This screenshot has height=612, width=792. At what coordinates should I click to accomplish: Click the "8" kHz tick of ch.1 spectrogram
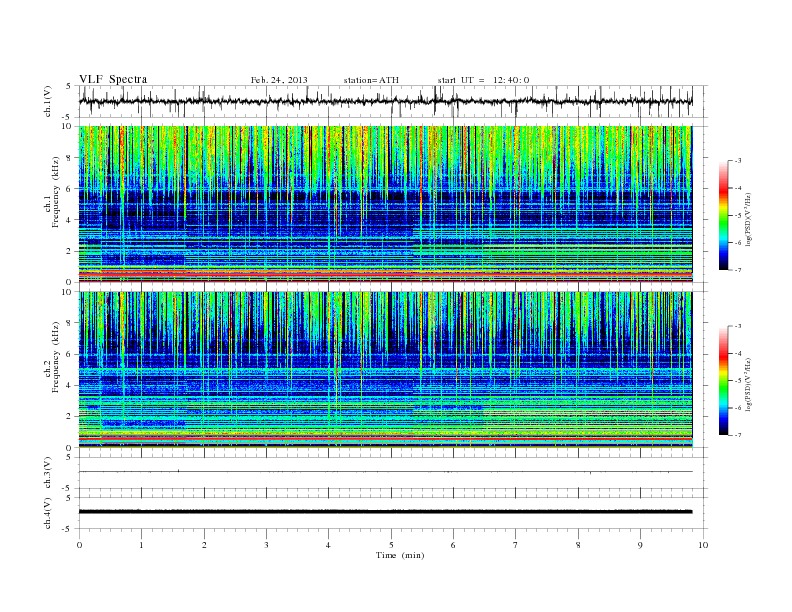point(70,158)
